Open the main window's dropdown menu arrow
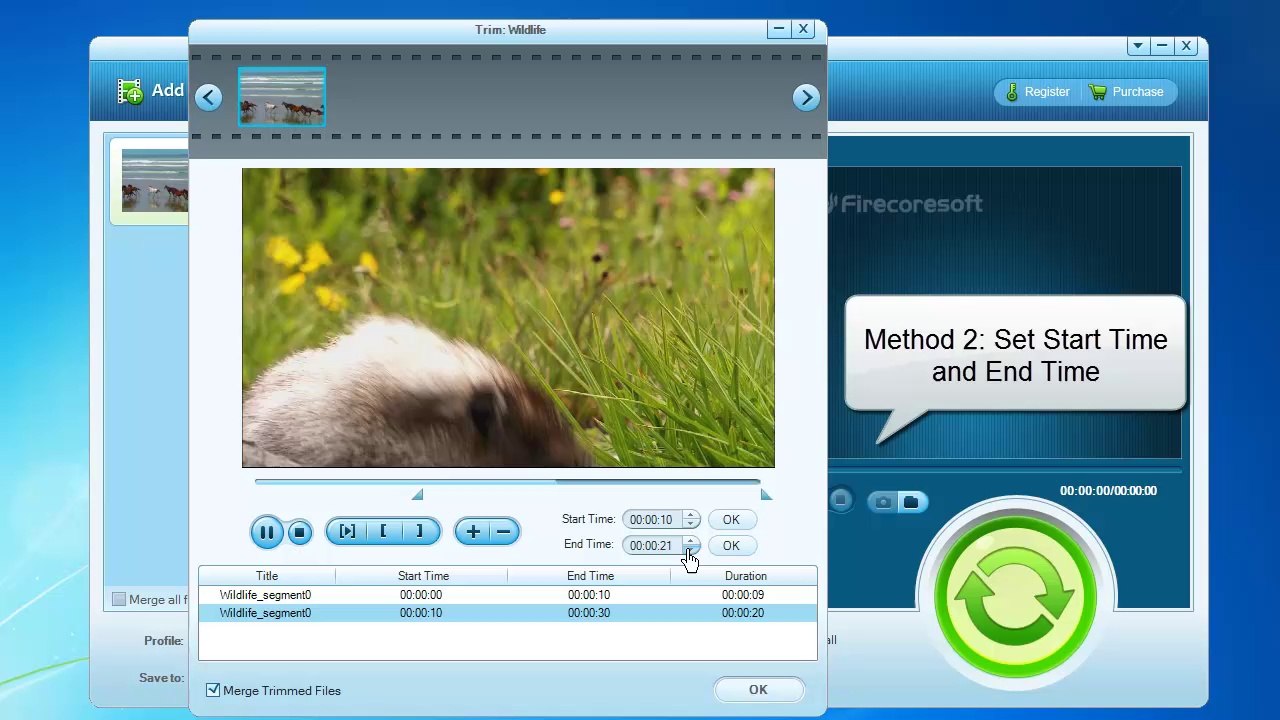Viewport: 1280px width, 720px height. tap(1137, 46)
